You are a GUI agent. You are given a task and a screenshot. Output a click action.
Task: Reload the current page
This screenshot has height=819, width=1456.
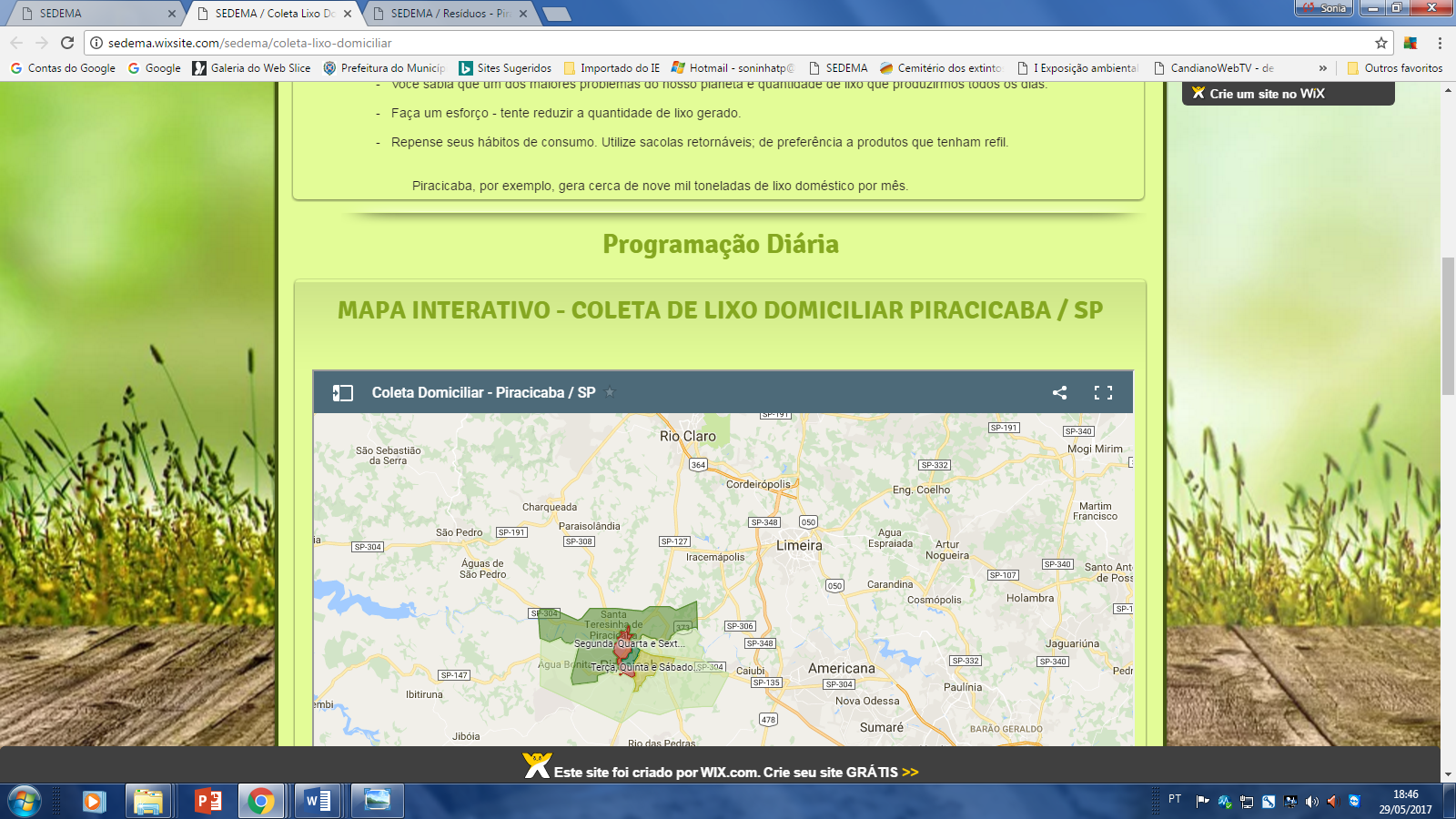coord(67,43)
